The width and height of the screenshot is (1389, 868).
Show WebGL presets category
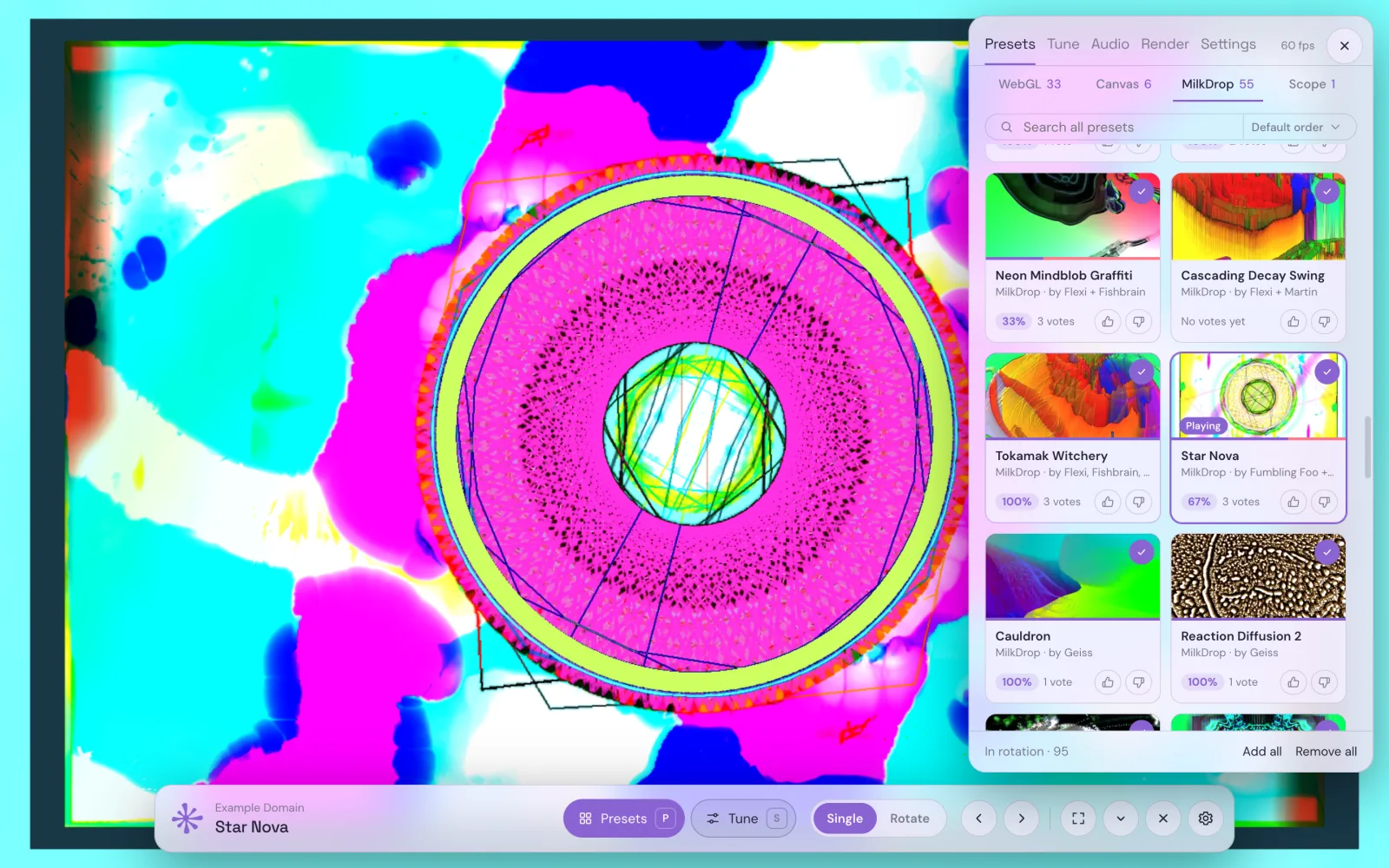(x=1030, y=84)
